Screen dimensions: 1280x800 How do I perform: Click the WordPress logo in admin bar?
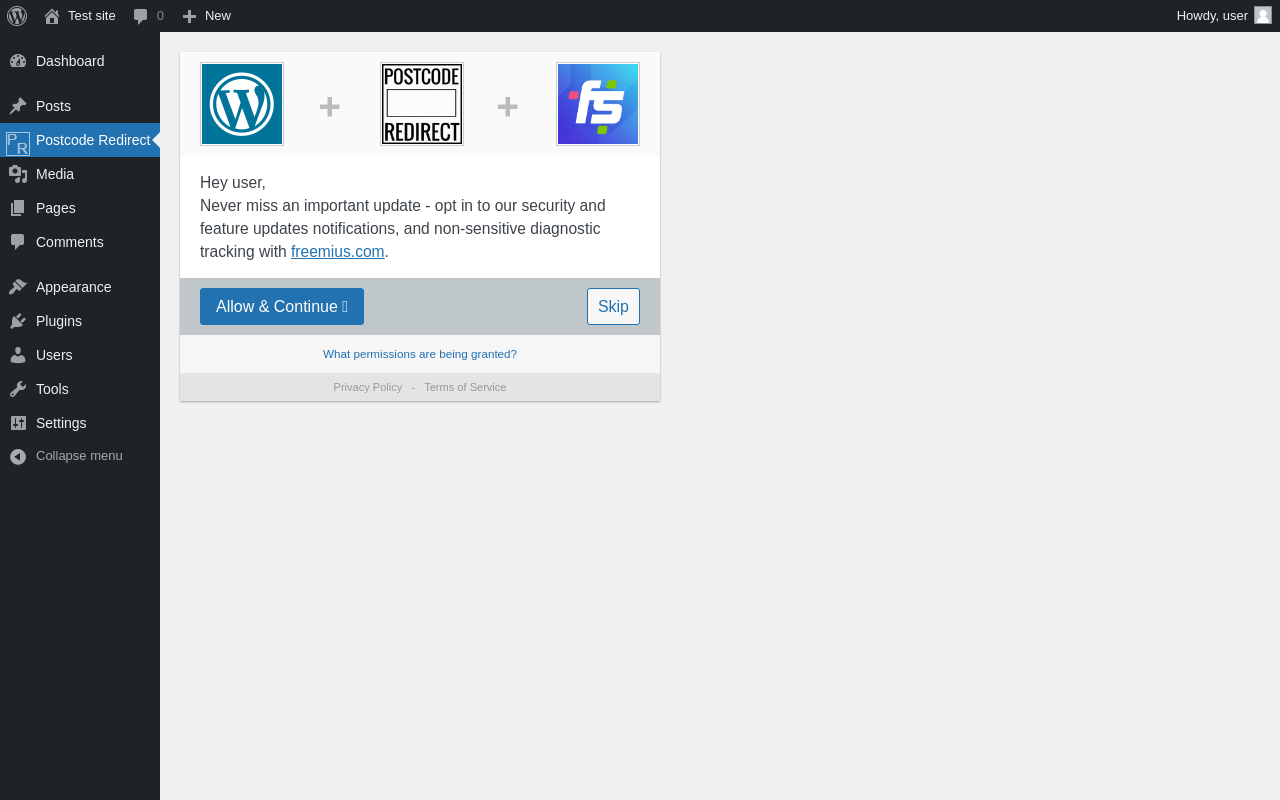point(17,16)
